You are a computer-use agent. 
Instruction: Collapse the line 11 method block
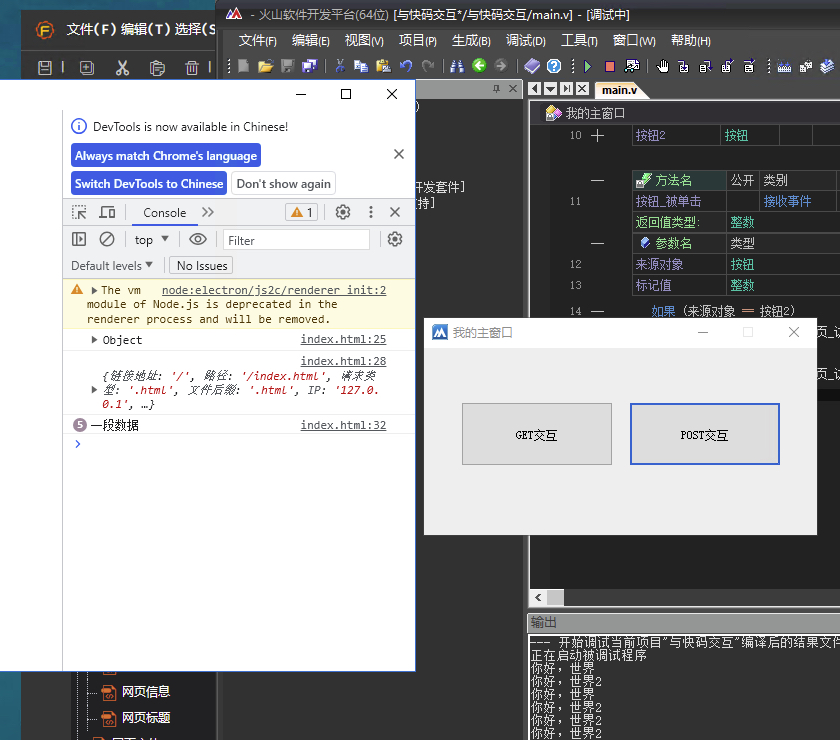(597, 181)
